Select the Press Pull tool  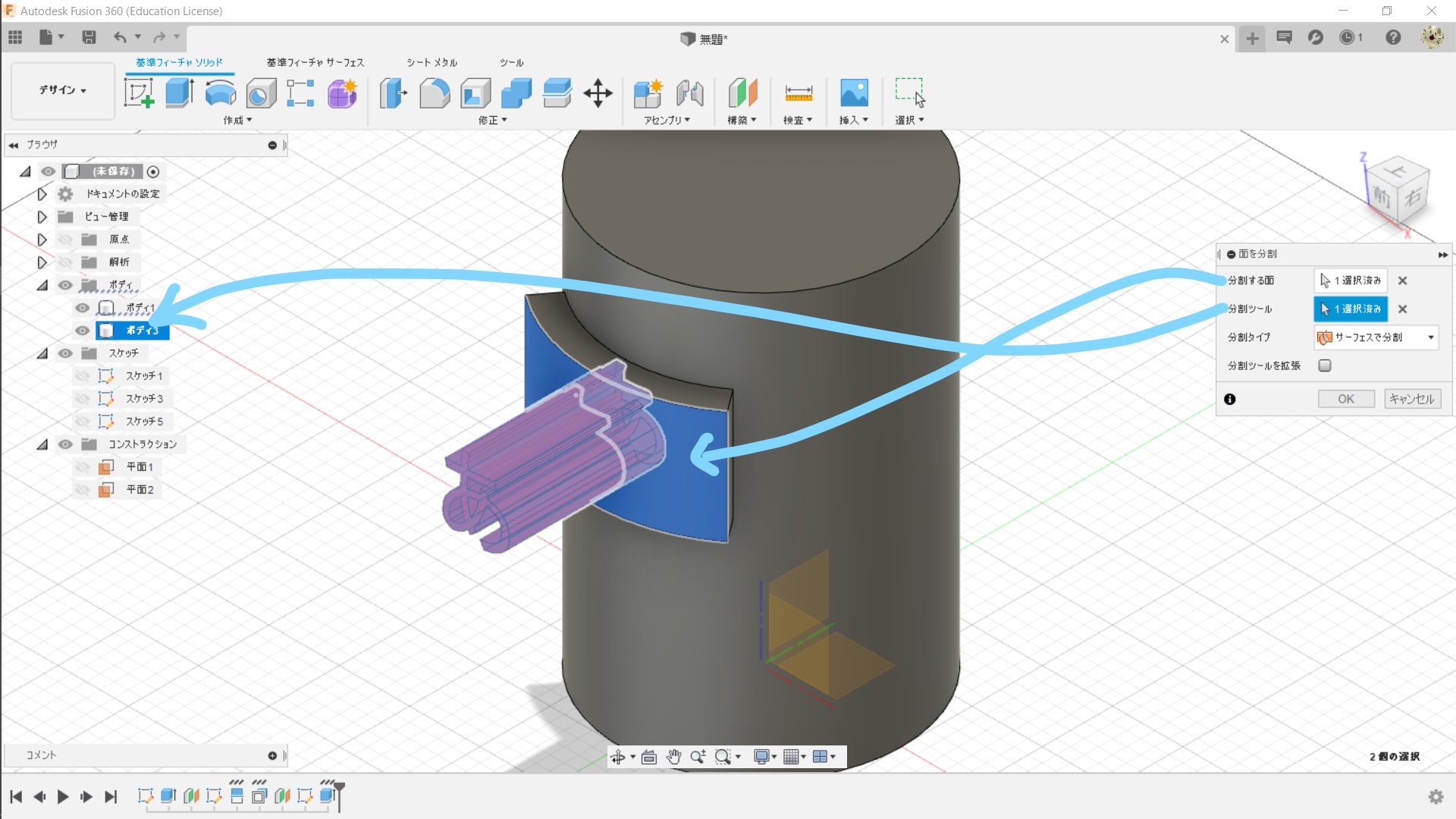394,93
